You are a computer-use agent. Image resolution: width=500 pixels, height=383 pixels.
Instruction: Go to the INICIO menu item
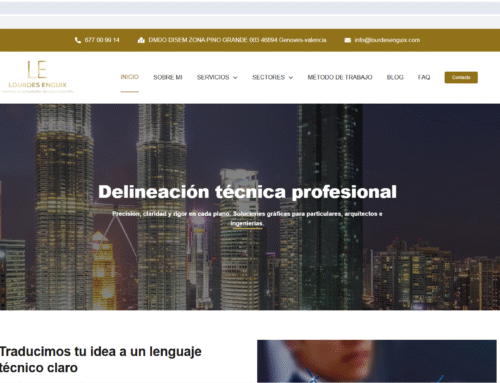(x=130, y=77)
